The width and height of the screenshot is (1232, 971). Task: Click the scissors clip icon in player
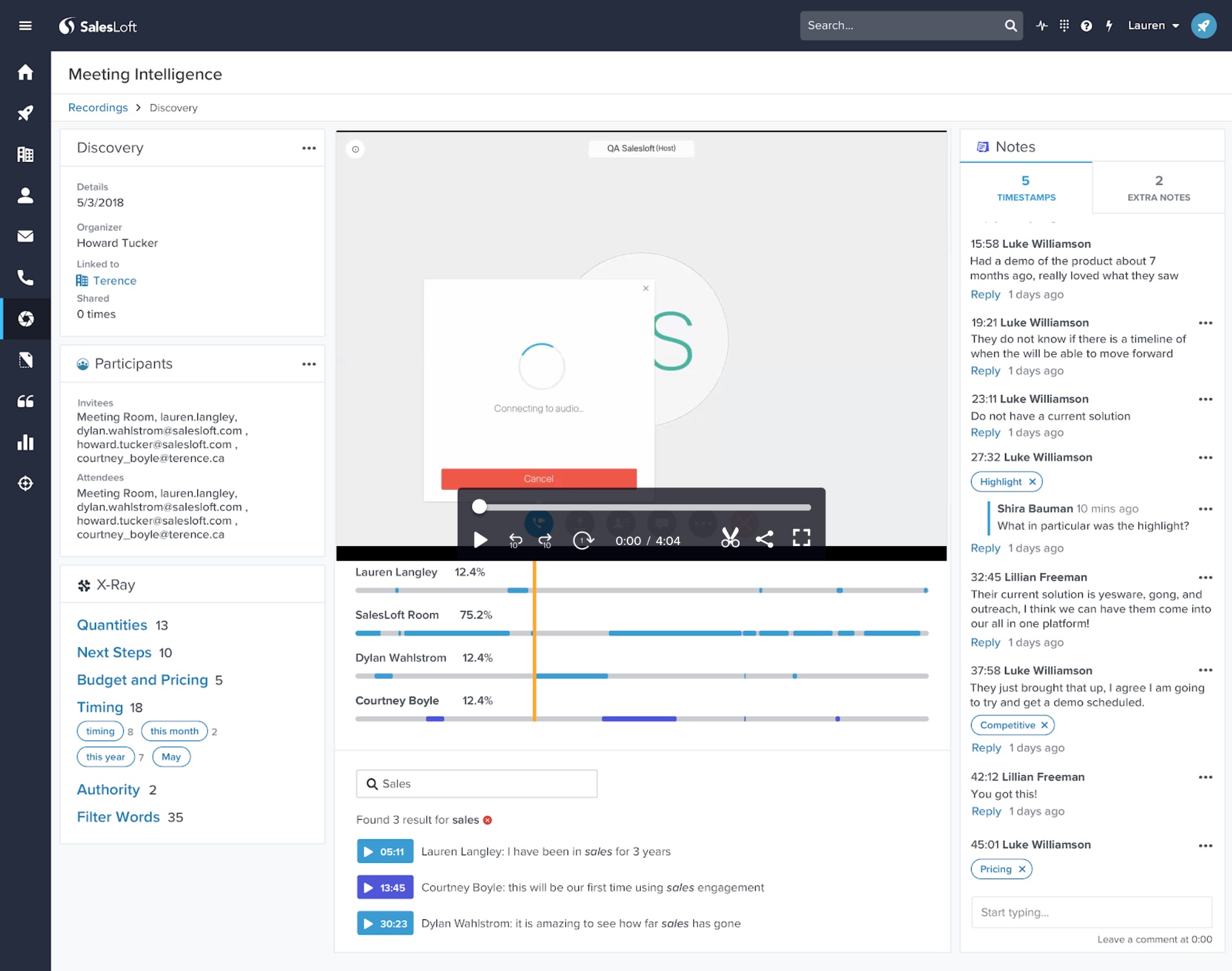click(730, 539)
